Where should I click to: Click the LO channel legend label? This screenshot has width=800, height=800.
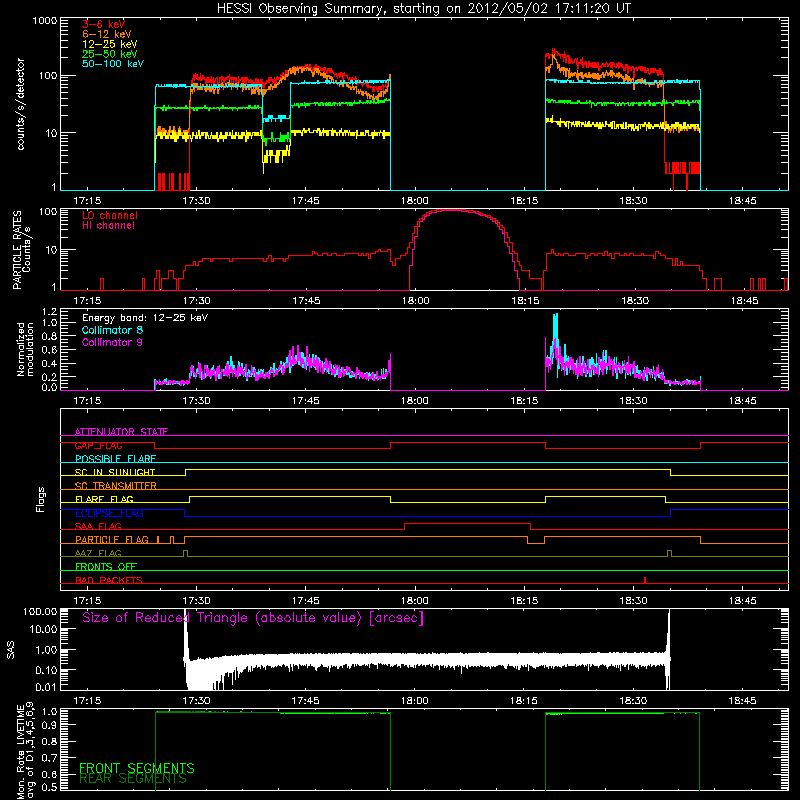[x=110, y=215]
